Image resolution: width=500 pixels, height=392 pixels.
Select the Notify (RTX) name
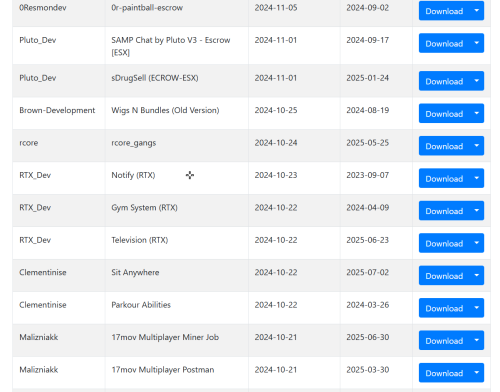pyautogui.click(x=133, y=175)
